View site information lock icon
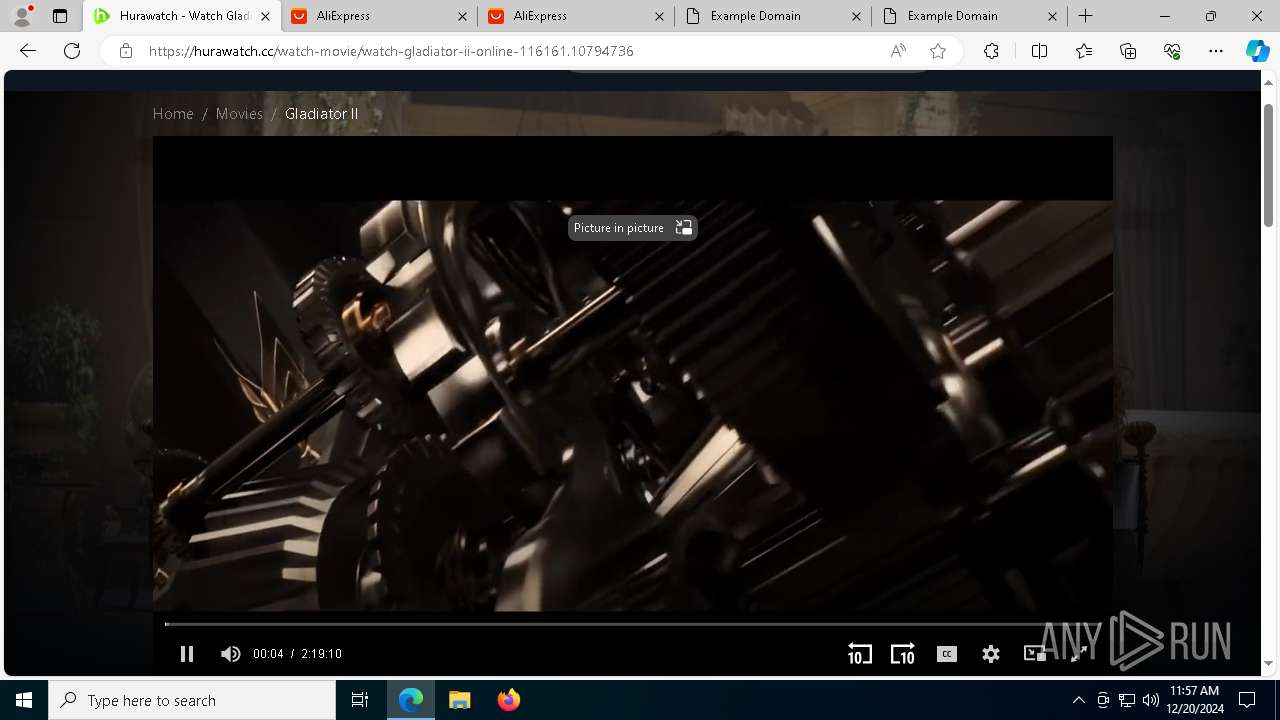The width and height of the screenshot is (1280, 720). [x=125, y=51]
